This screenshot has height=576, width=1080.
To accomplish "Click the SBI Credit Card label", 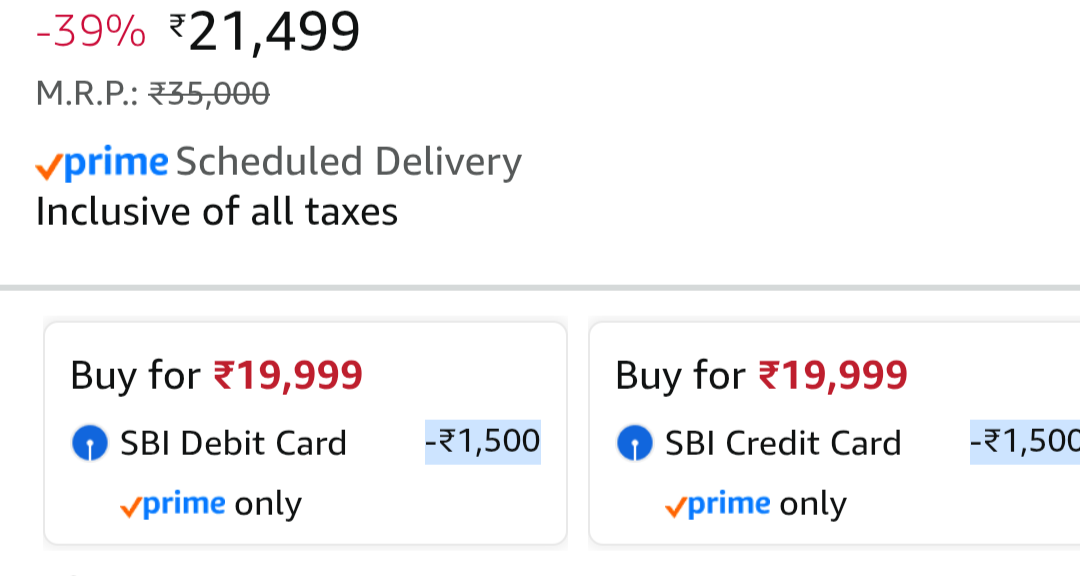I will 783,443.
